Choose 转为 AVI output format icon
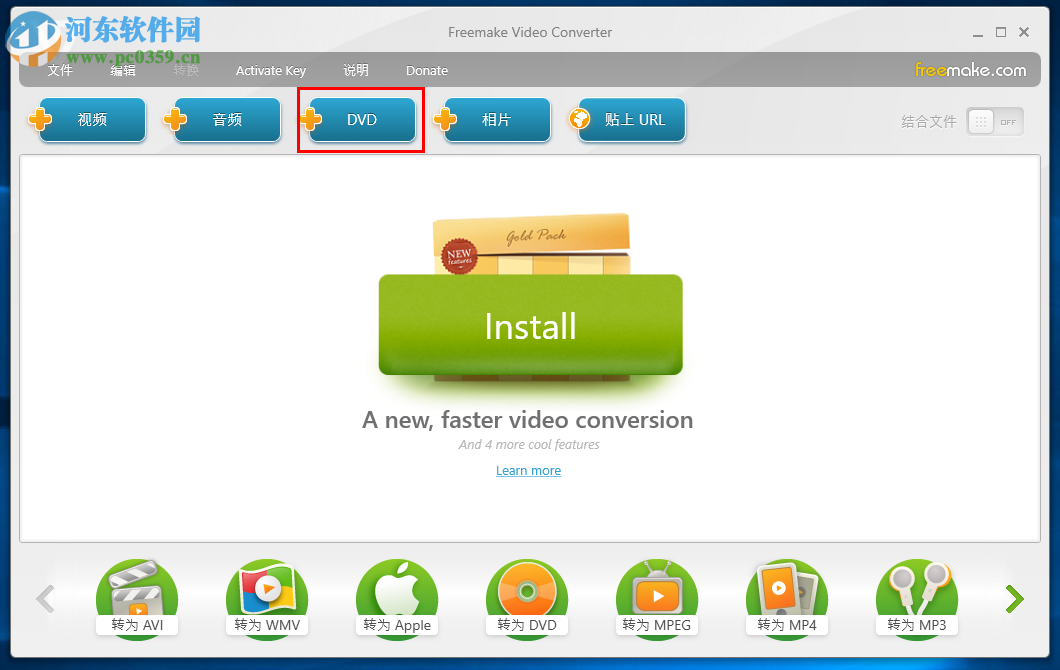This screenshot has width=1060, height=670. click(x=137, y=599)
